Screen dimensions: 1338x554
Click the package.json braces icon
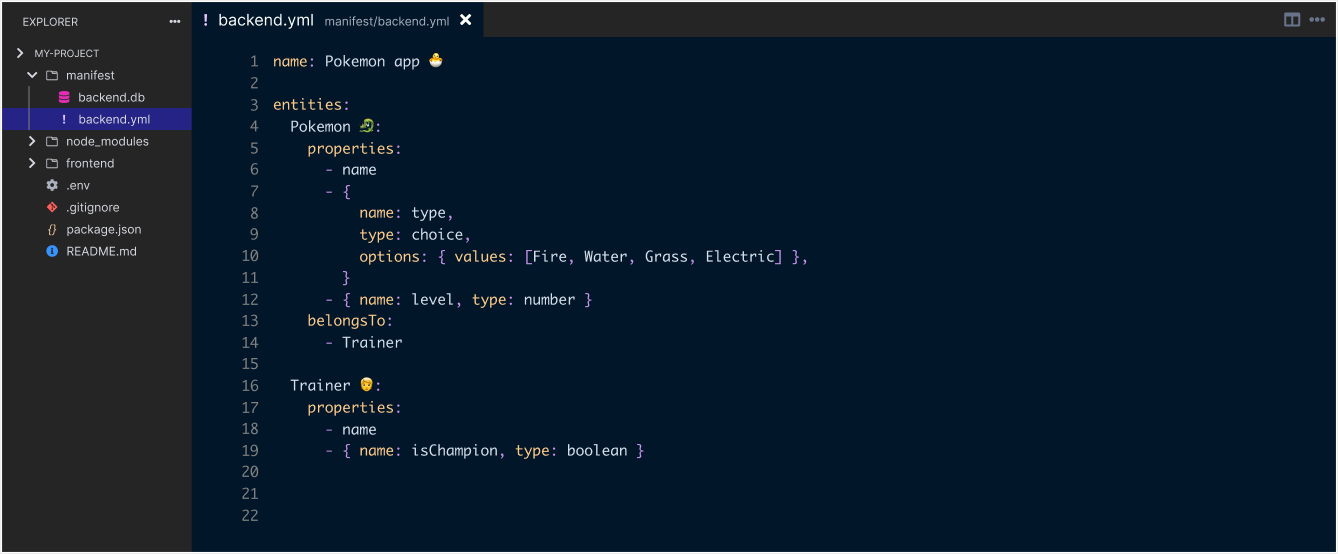(52, 229)
